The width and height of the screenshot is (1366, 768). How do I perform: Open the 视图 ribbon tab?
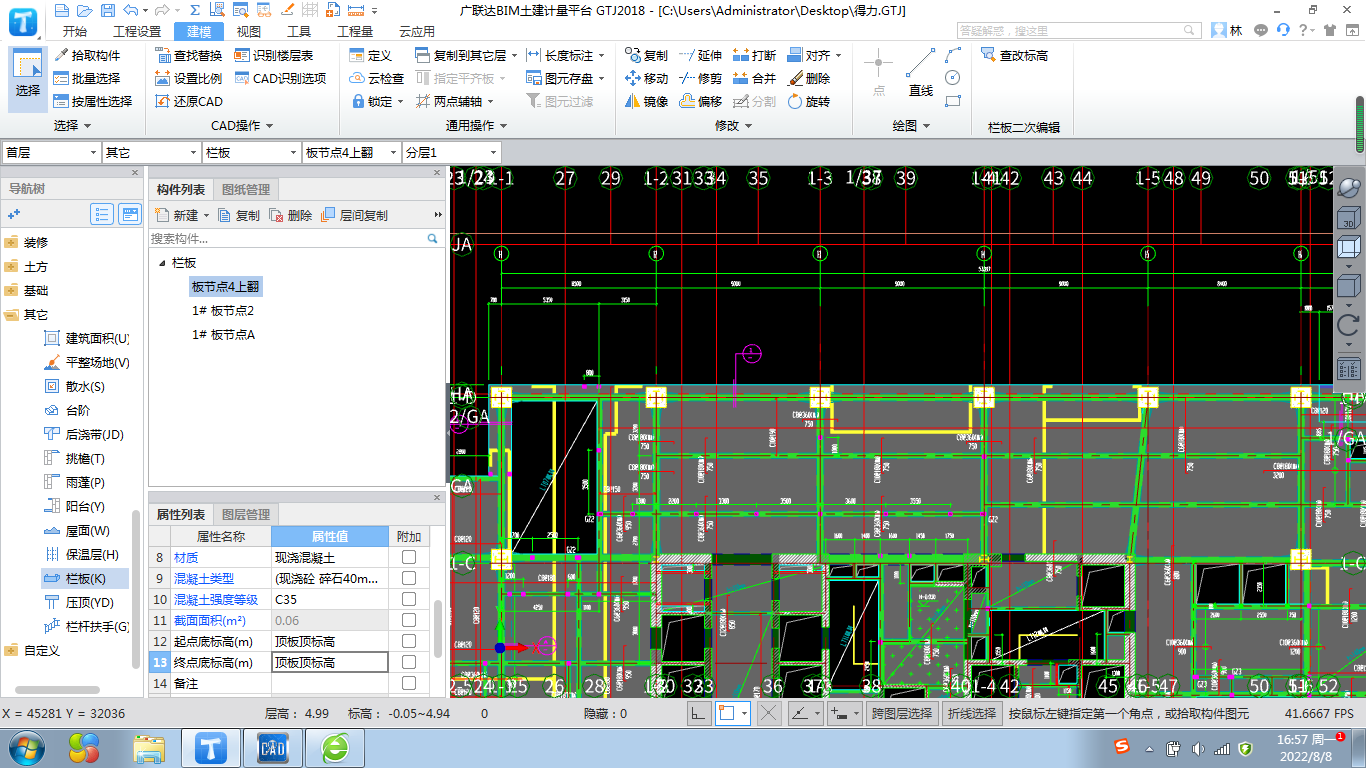pyautogui.click(x=249, y=31)
